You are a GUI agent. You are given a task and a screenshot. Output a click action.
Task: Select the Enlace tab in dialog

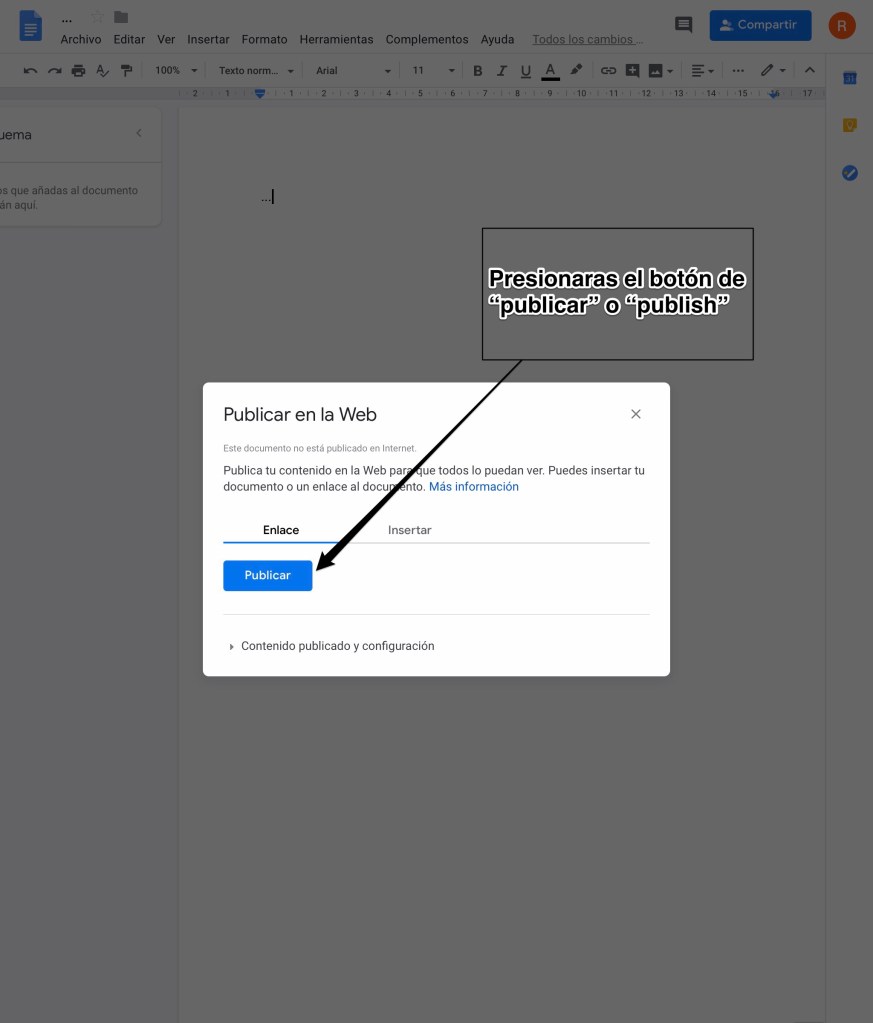pyautogui.click(x=281, y=530)
